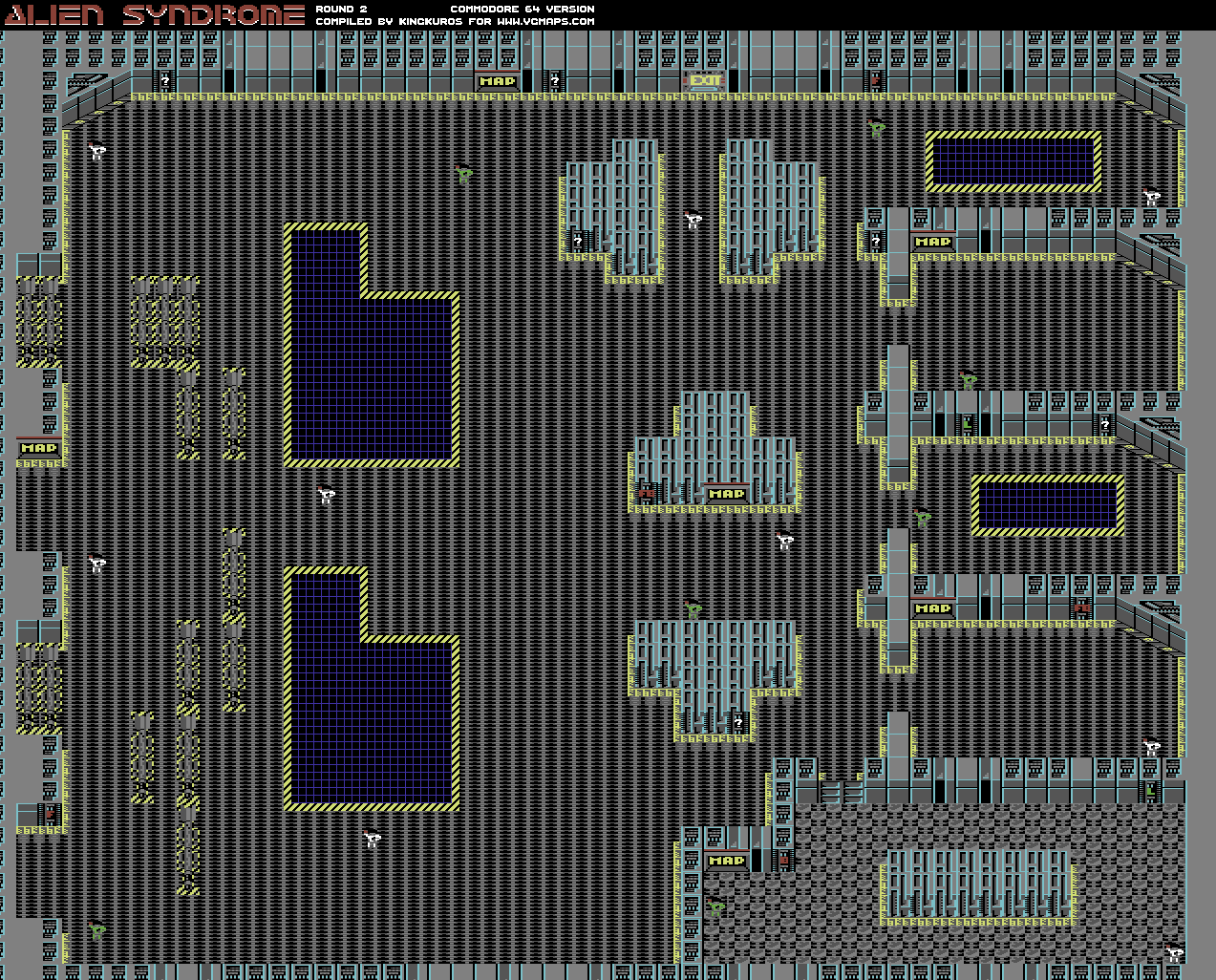Image resolution: width=1216 pixels, height=980 pixels.
Task: Click the www.vgmaps.com text in the header
Action: point(544,21)
